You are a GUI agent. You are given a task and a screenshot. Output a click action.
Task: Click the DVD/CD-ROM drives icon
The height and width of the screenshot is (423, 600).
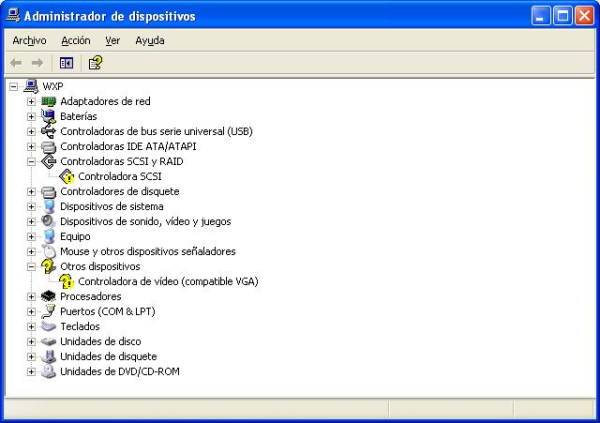(x=49, y=371)
